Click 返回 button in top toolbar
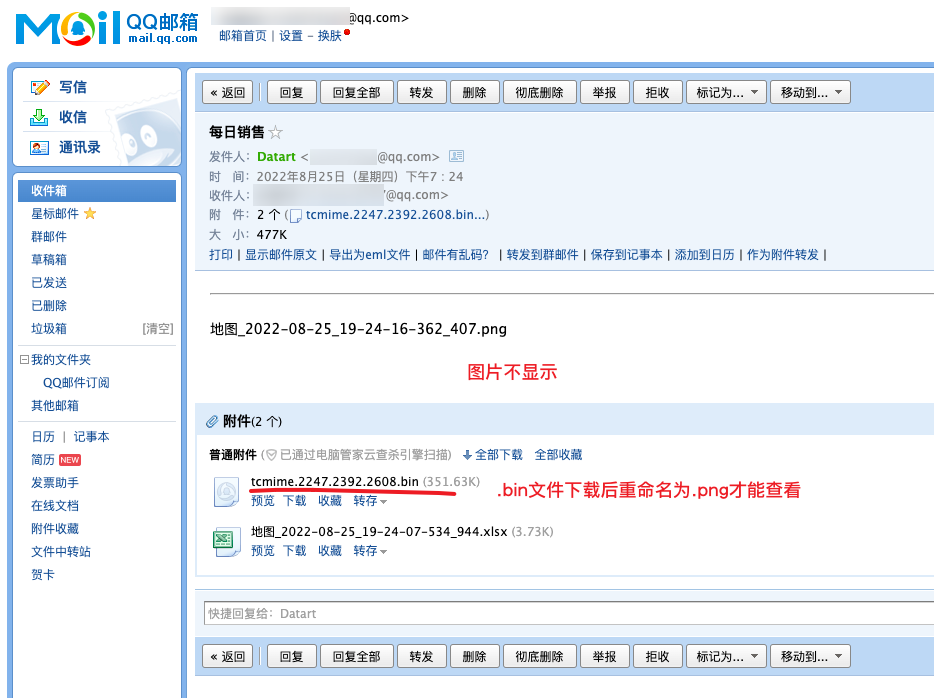 click(x=228, y=92)
